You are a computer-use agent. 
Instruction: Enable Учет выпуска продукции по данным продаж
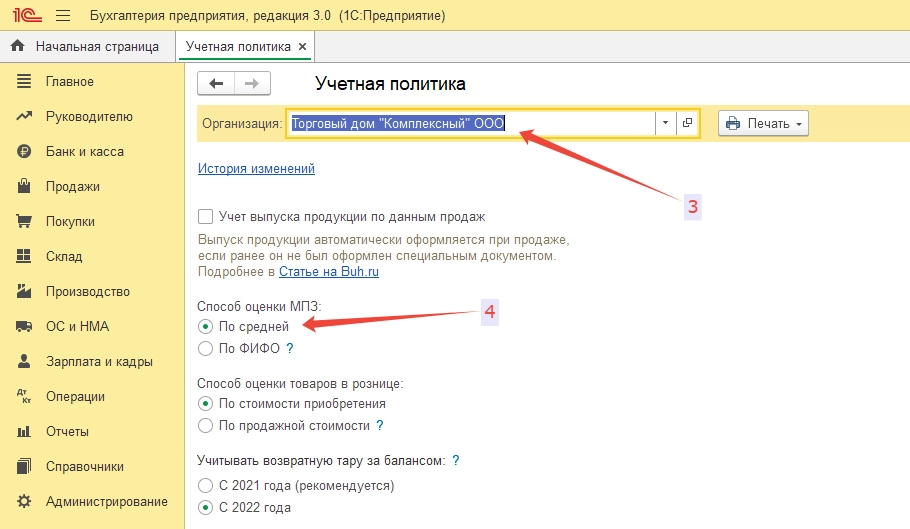(x=205, y=217)
